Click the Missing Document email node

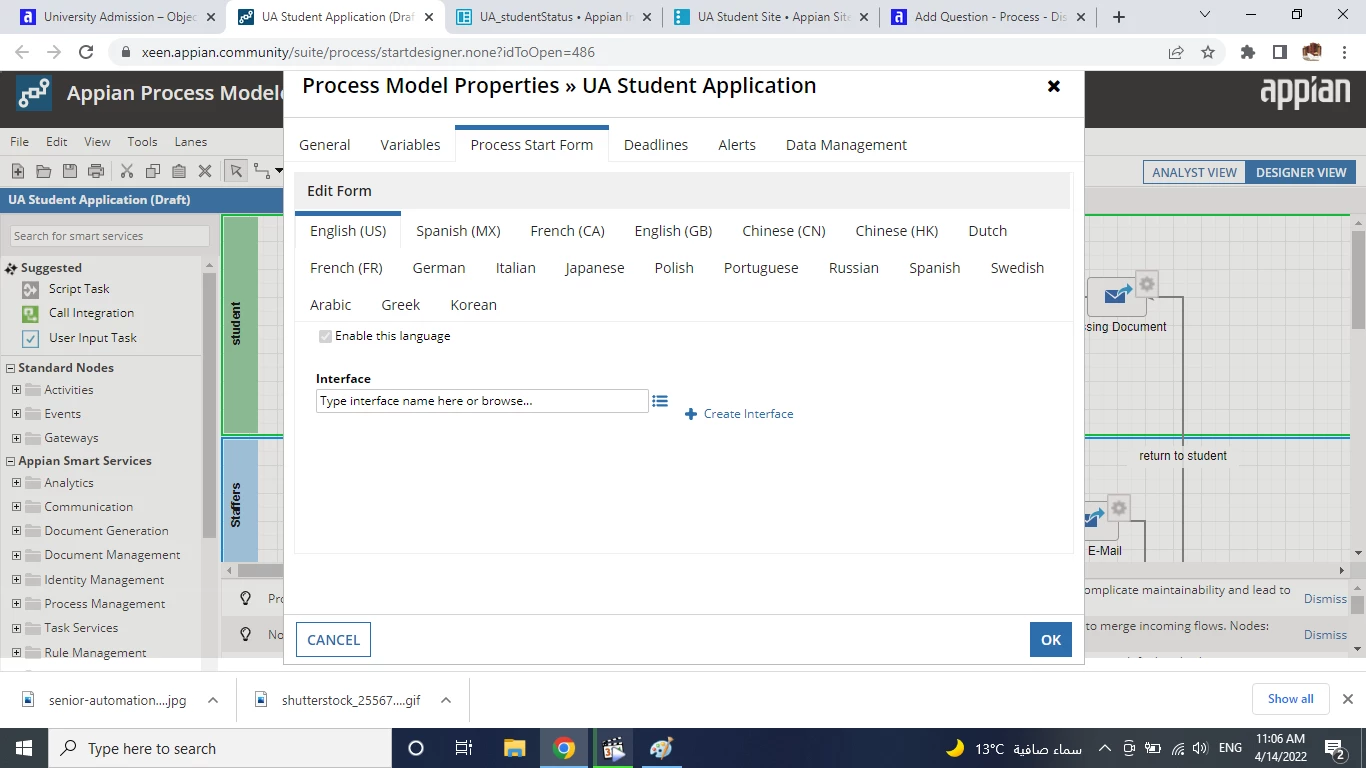click(x=1117, y=297)
